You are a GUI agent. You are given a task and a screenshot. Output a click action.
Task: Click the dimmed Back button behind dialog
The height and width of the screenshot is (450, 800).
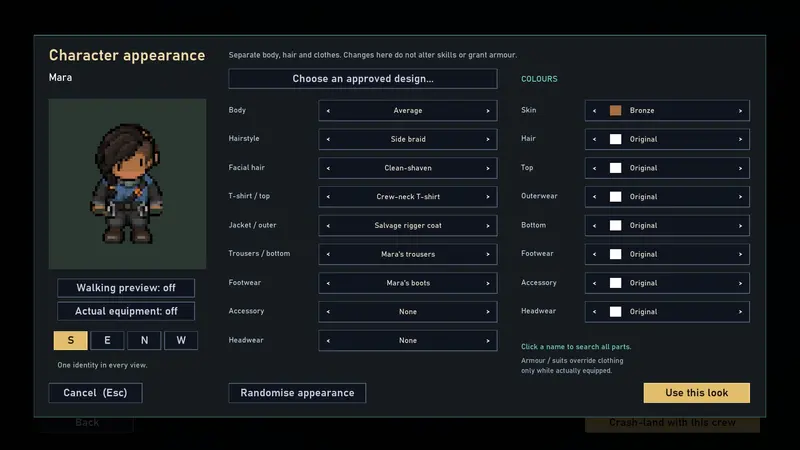87,423
